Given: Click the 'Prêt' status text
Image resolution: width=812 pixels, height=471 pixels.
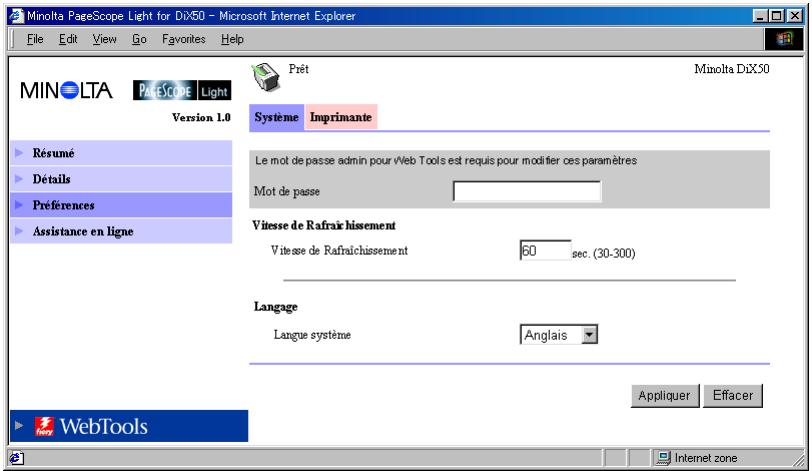Looking at the screenshot, I should pos(299,69).
